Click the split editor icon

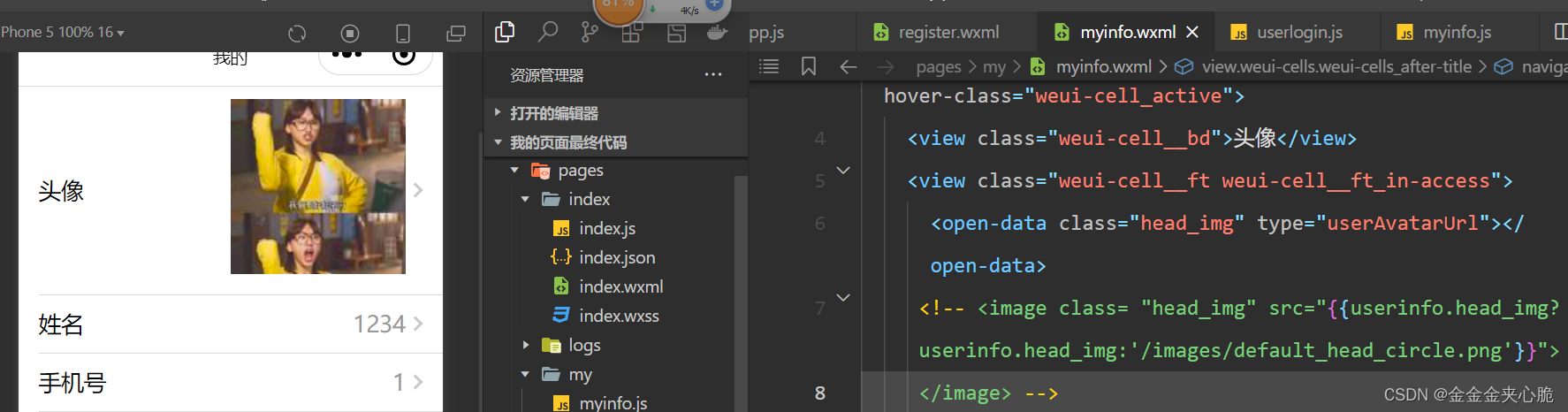pyautogui.click(x=1560, y=32)
